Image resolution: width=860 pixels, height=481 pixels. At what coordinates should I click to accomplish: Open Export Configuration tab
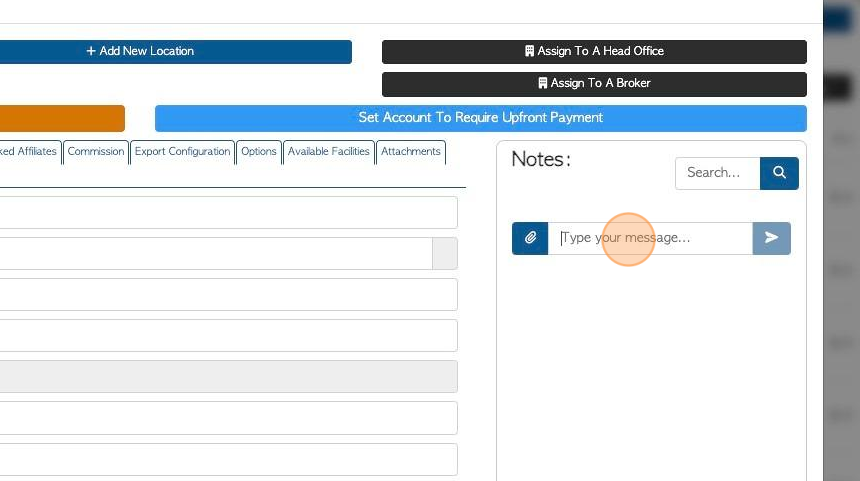point(183,152)
